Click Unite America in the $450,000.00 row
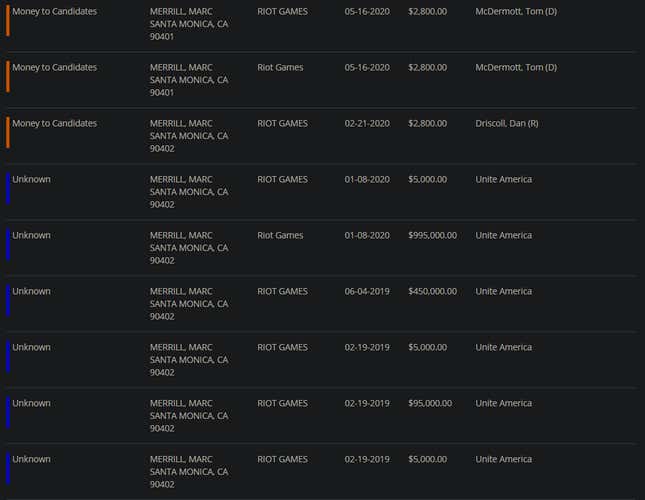 [x=503, y=291]
